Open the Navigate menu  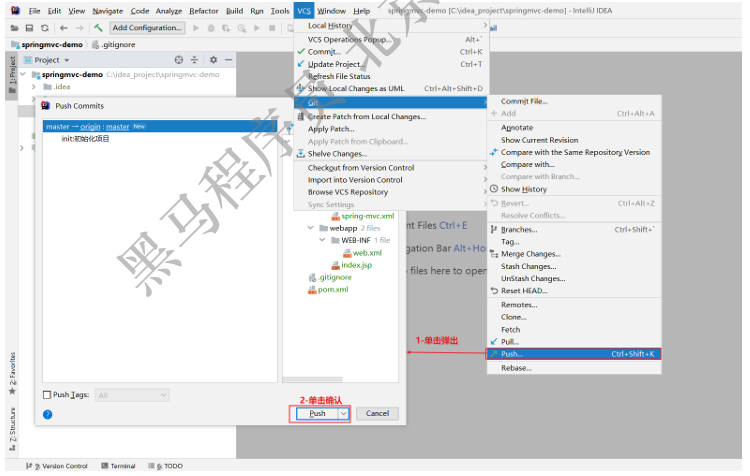108,11
